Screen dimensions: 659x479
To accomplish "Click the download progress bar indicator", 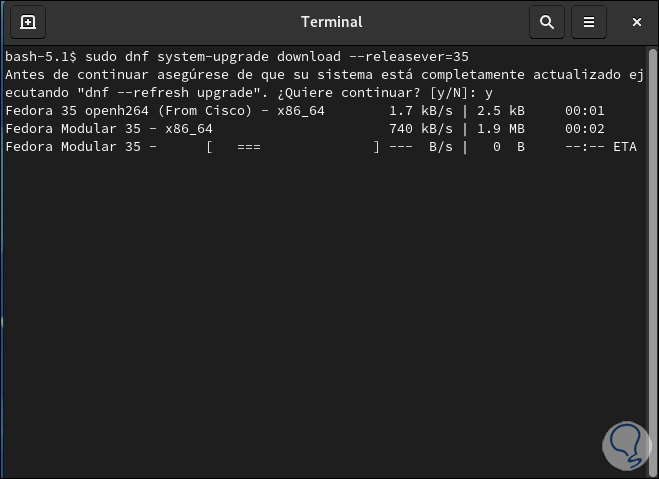I will coord(292,147).
